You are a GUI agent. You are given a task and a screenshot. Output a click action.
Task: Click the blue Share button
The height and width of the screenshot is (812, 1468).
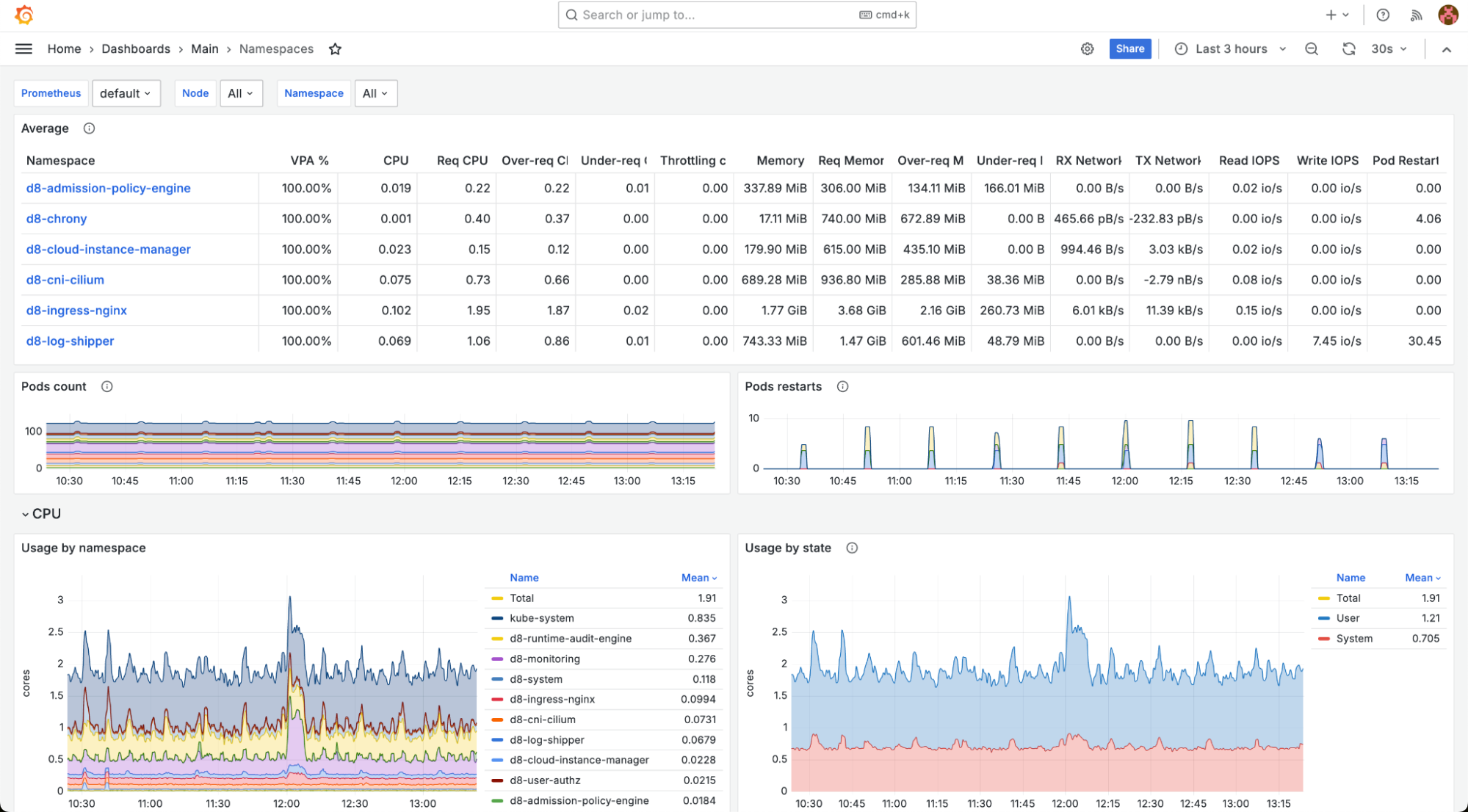click(x=1129, y=49)
